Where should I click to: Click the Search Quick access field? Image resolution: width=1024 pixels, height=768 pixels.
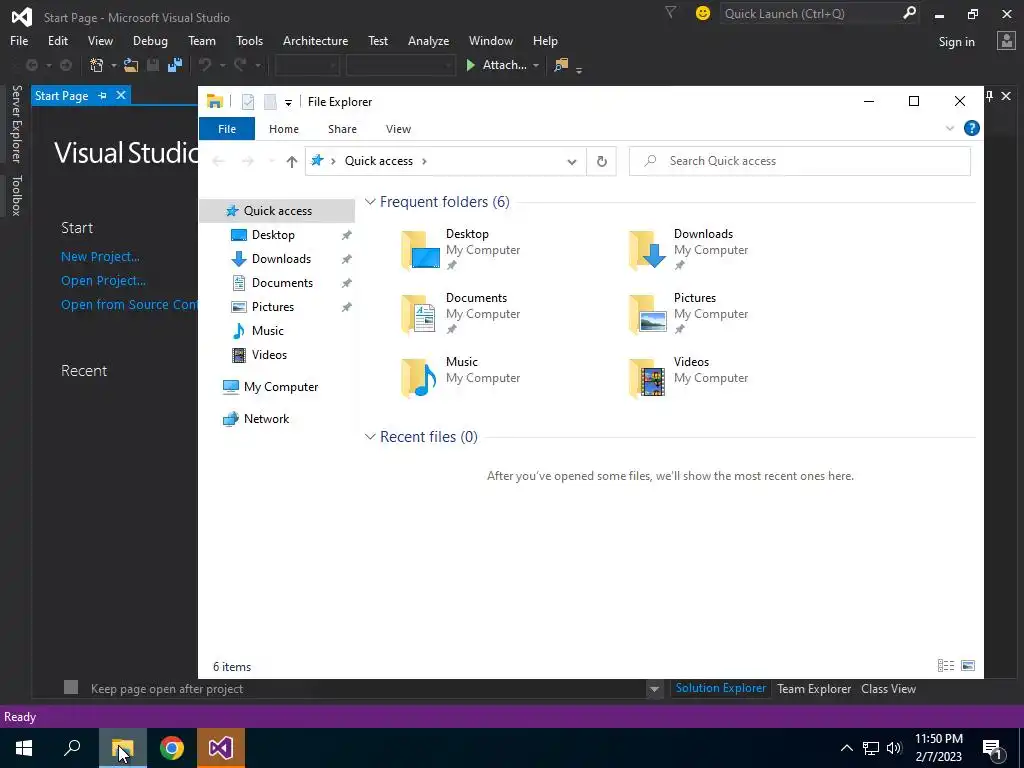pyautogui.click(x=799, y=161)
